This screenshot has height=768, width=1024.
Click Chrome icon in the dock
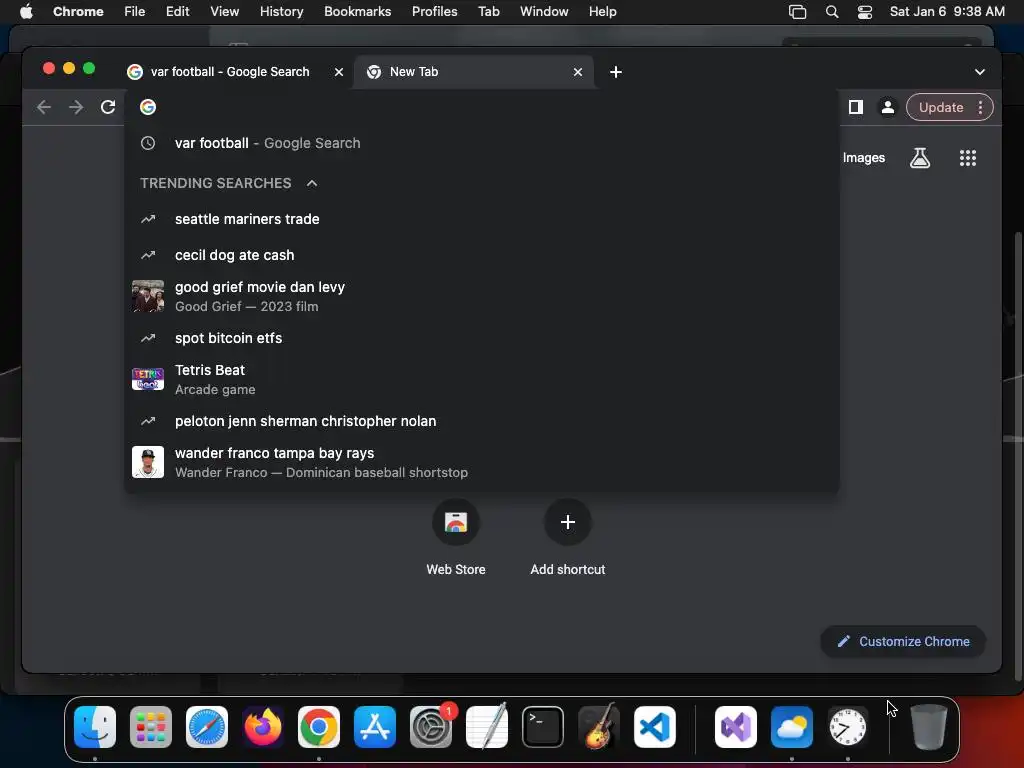coord(319,727)
